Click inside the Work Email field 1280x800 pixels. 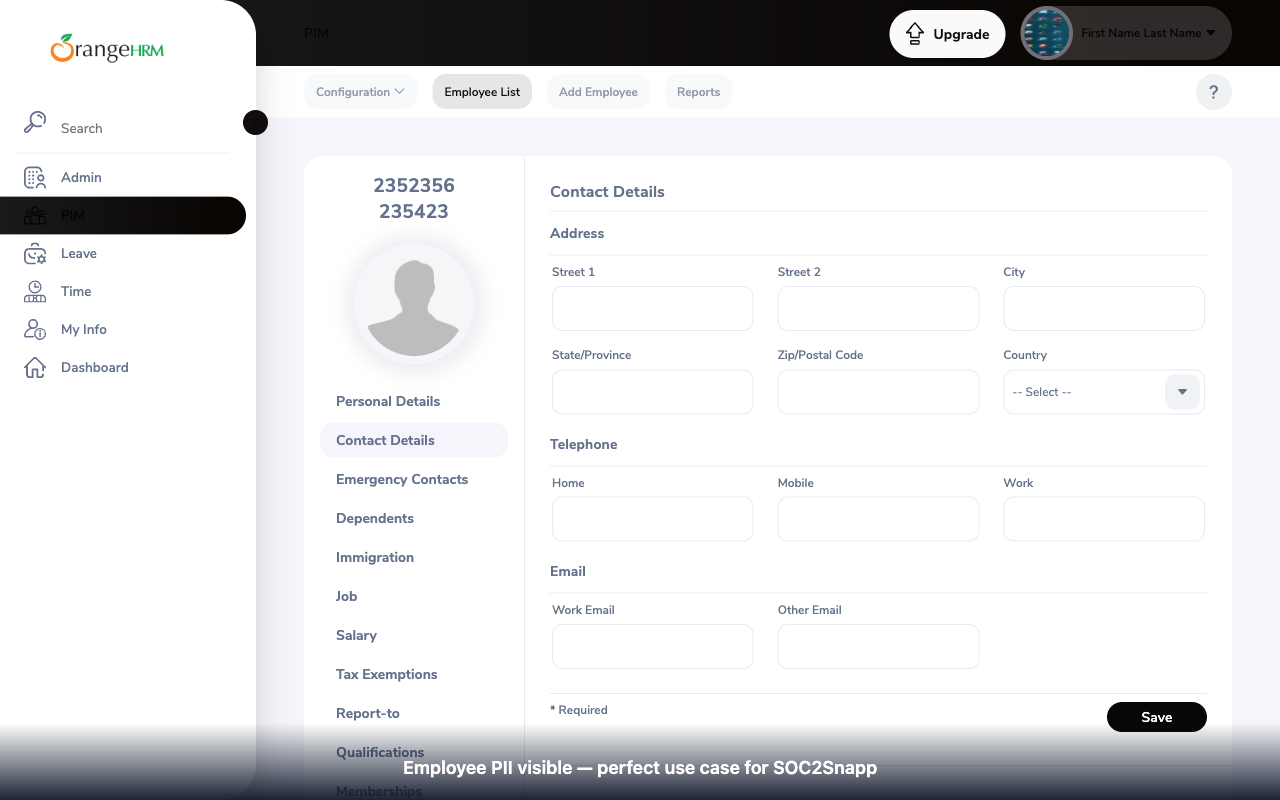click(x=652, y=646)
